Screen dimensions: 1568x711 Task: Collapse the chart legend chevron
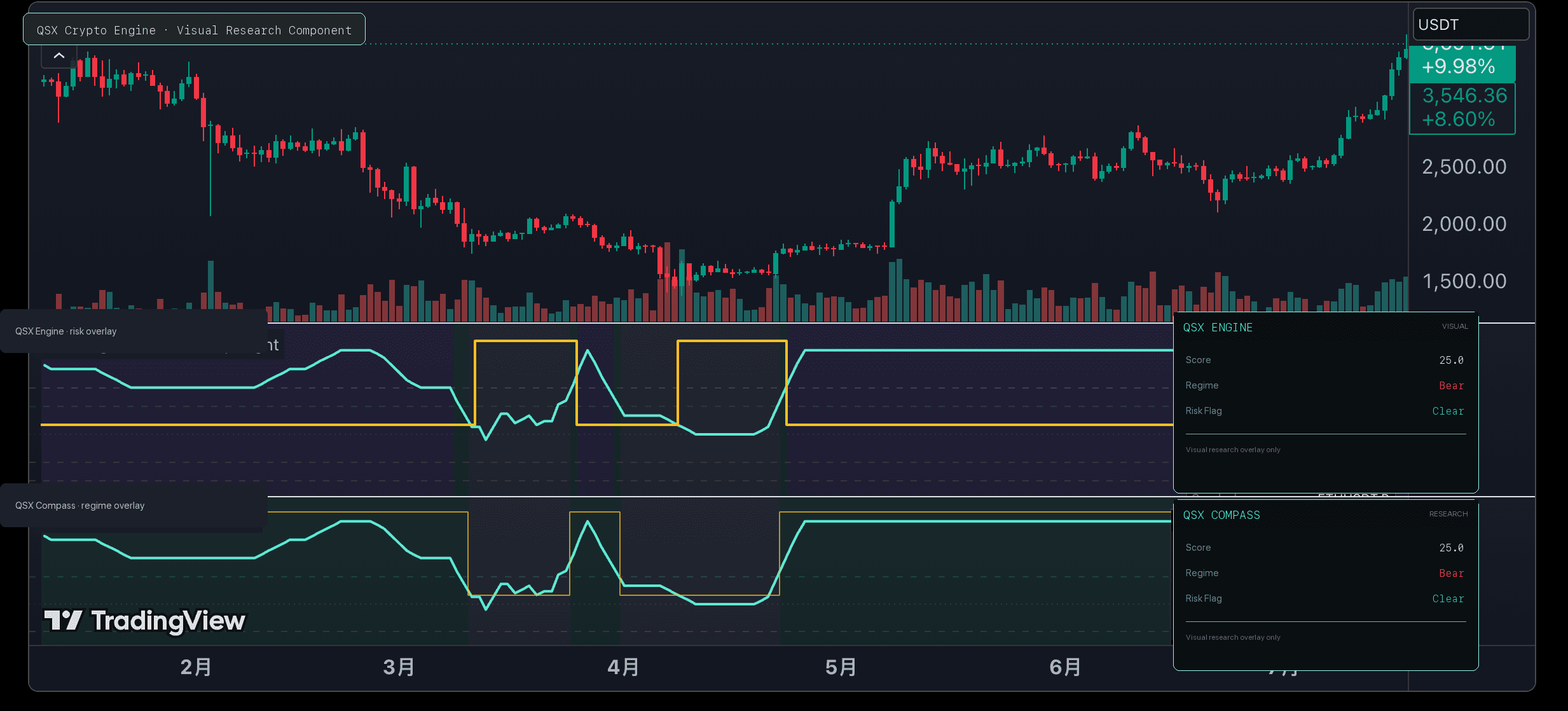[59, 56]
